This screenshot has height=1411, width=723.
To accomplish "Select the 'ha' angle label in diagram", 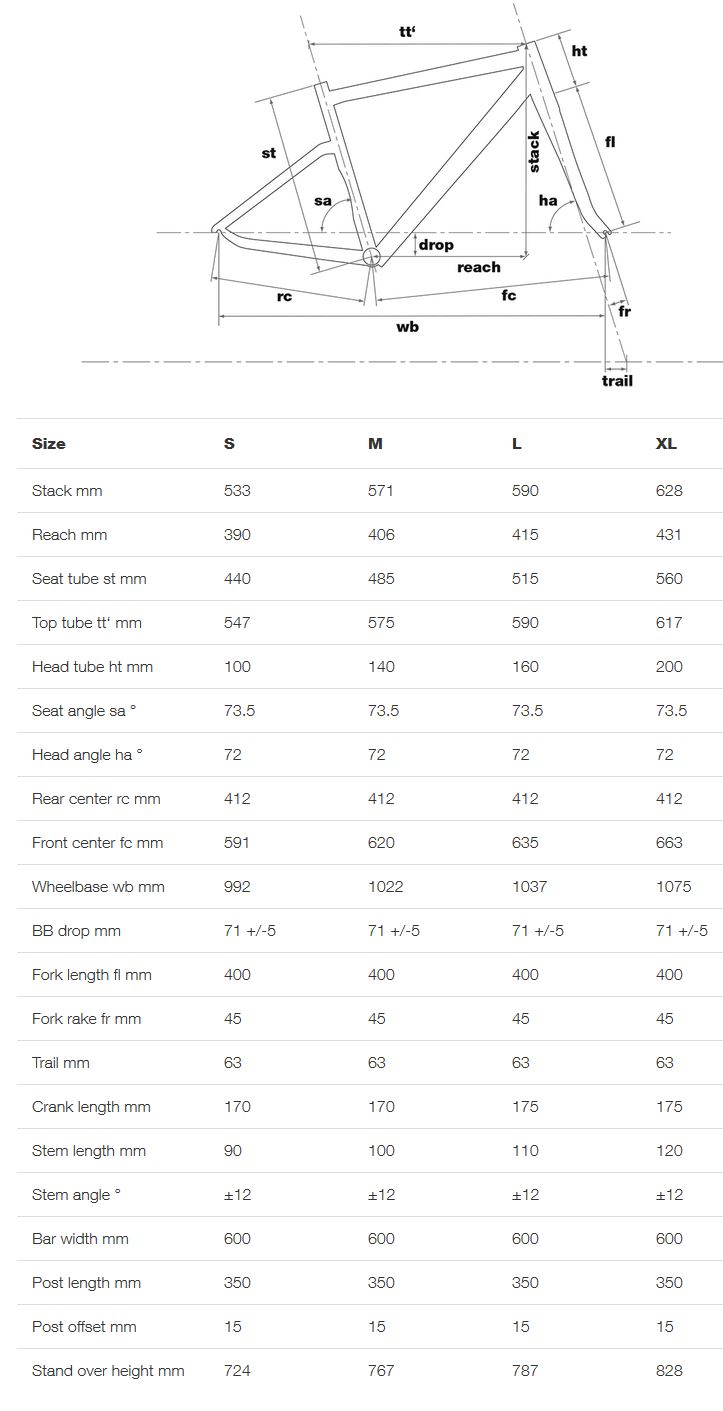I will [x=548, y=201].
